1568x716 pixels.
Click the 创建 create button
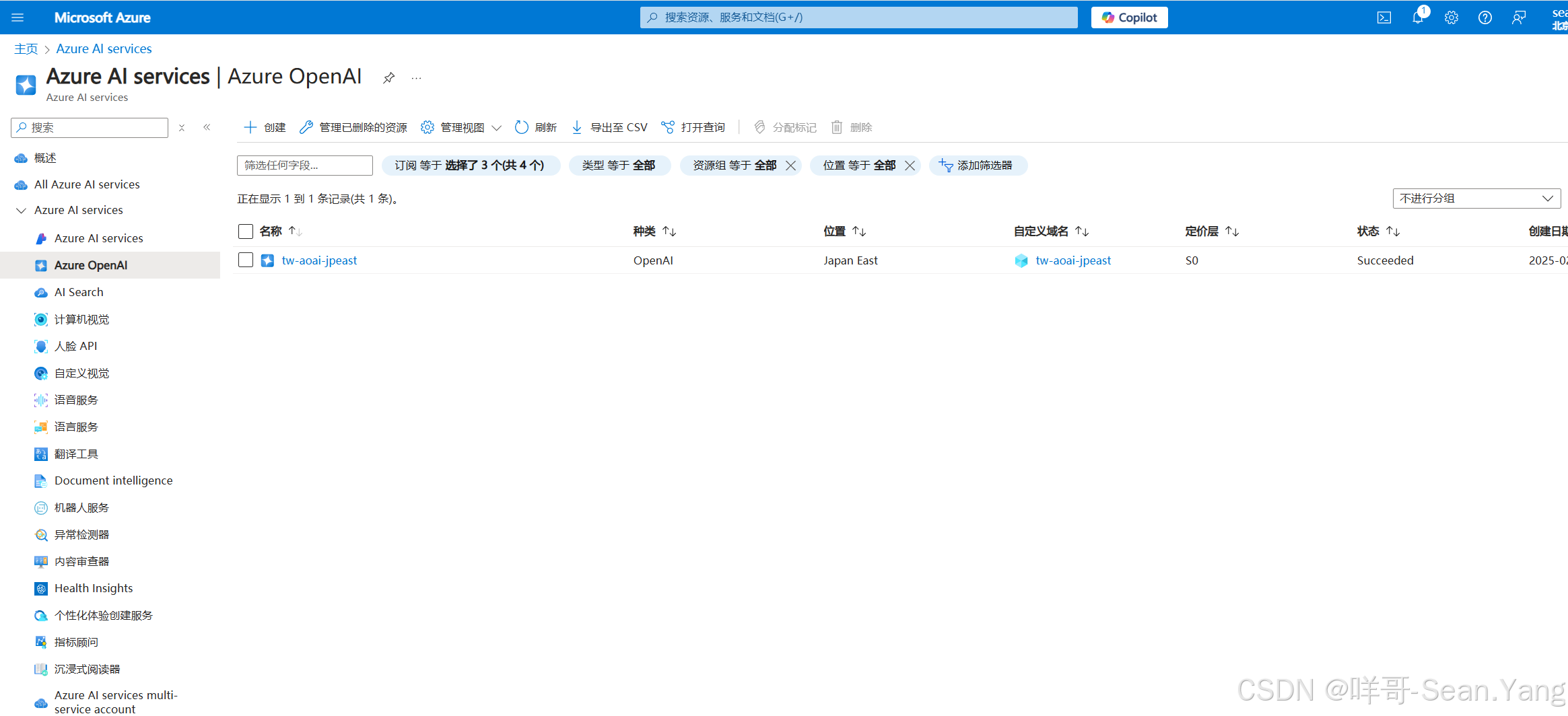pos(265,127)
